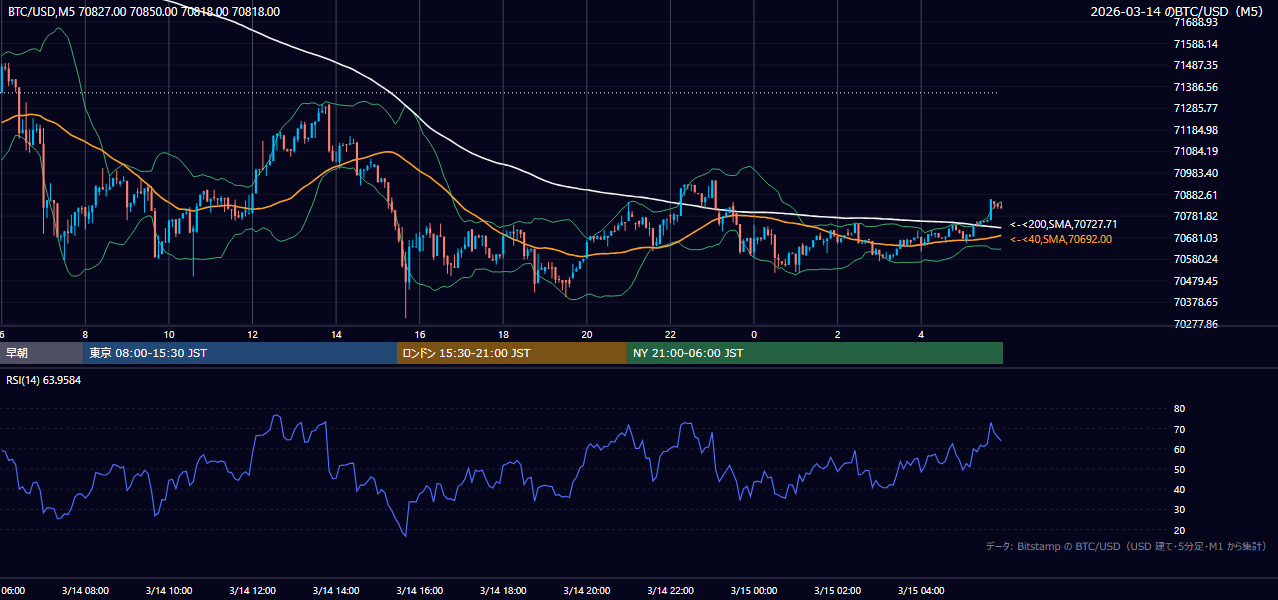Image resolution: width=1278 pixels, height=600 pixels.
Task: Click the bottom time label 3/14 20:00
Action: click(587, 591)
